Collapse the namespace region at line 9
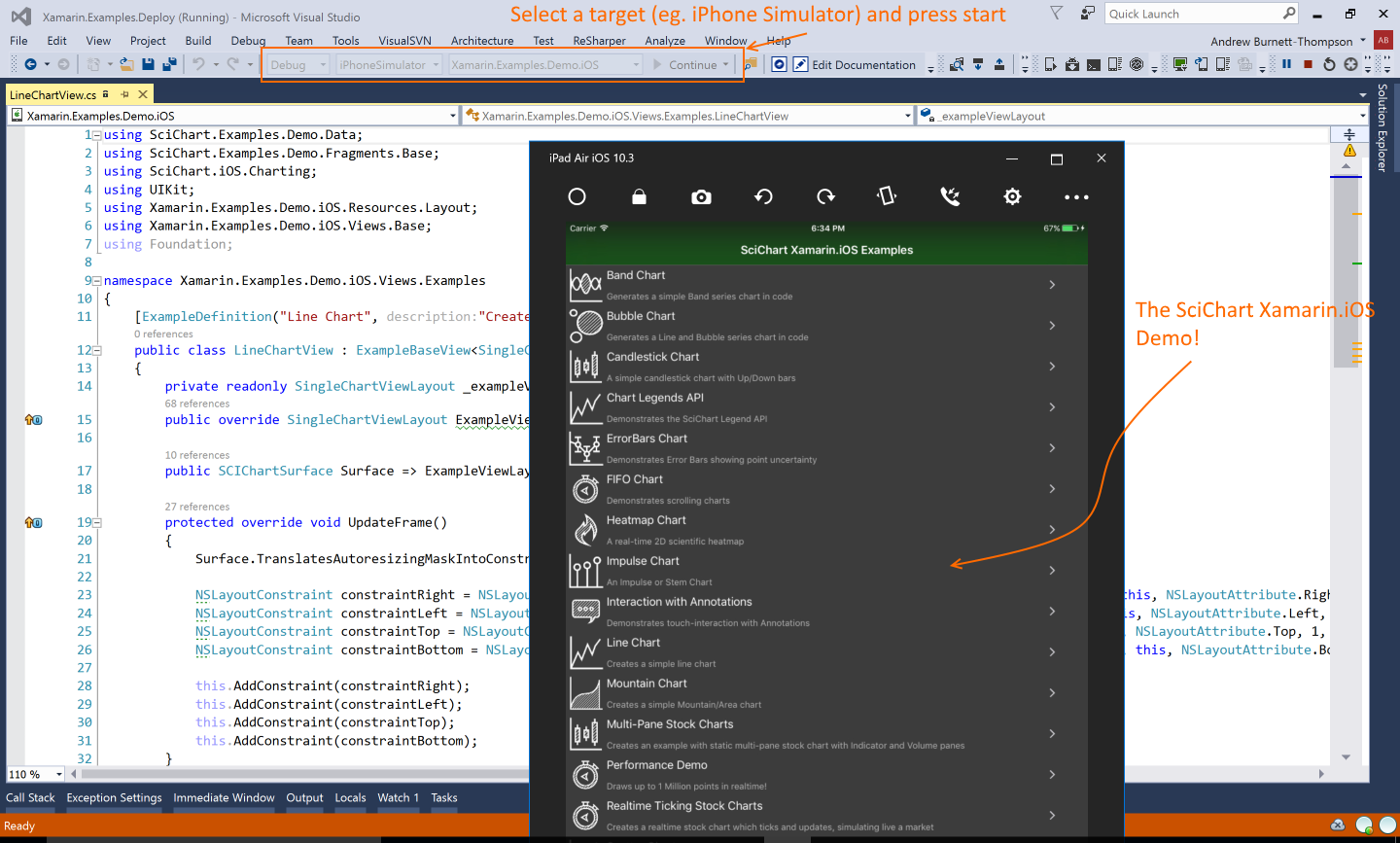The image size is (1400, 843). [97, 281]
